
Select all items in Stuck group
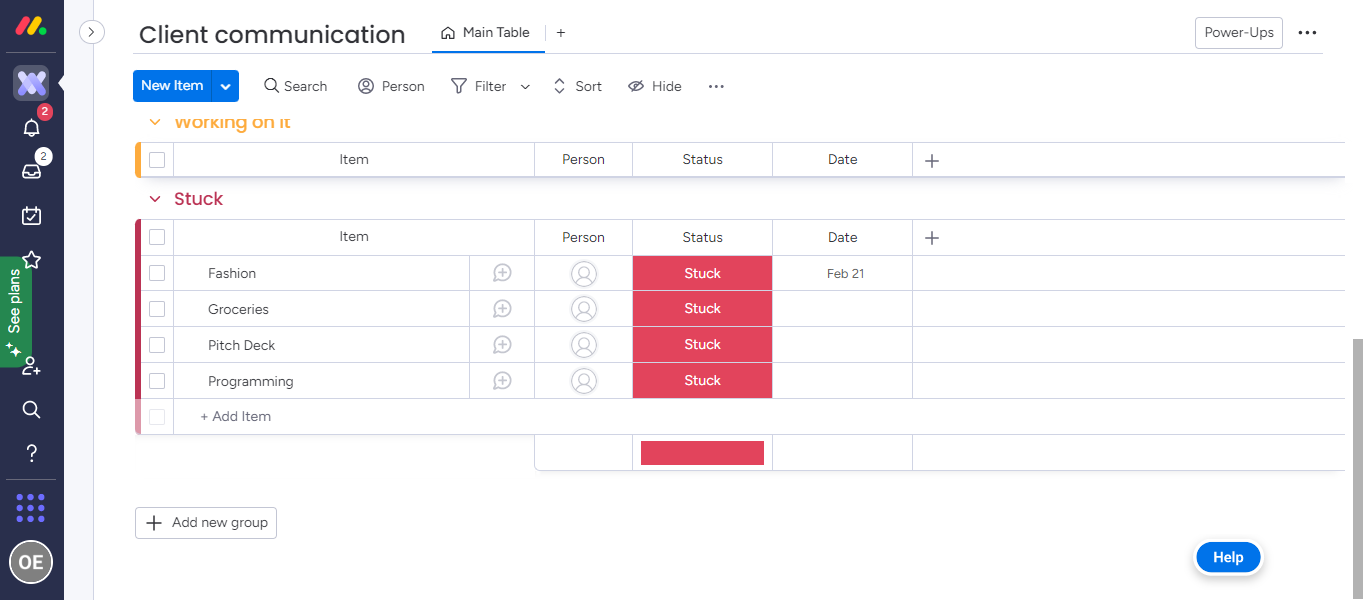(157, 237)
